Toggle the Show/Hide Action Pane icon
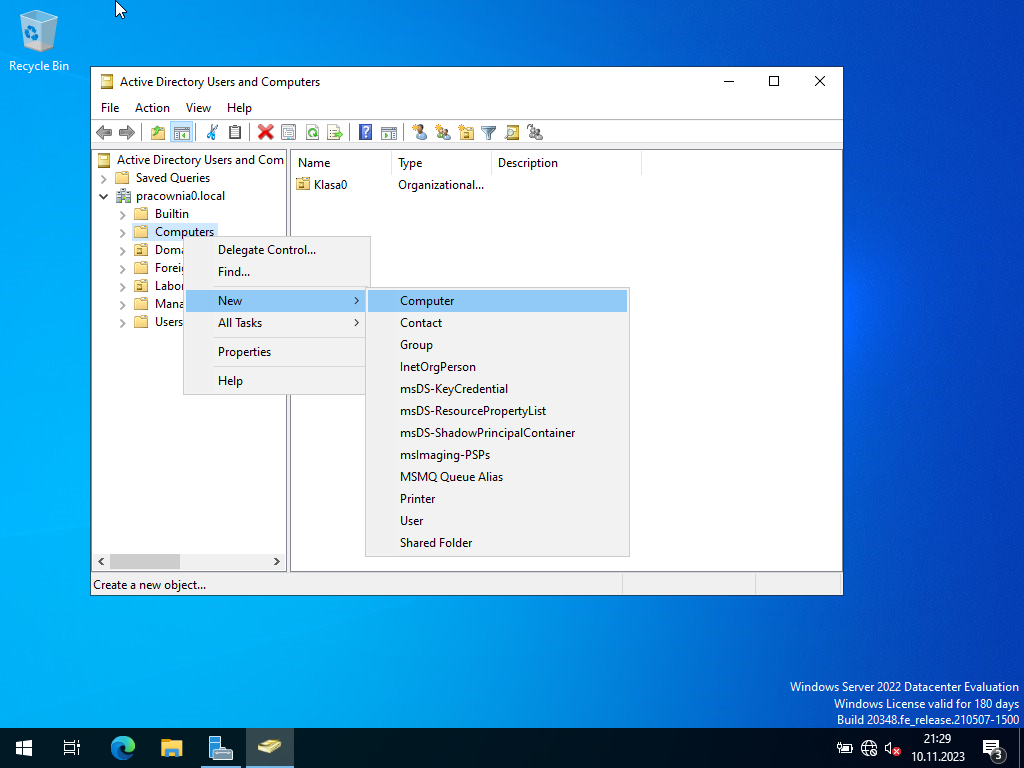The height and width of the screenshot is (768, 1024). pyautogui.click(x=389, y=133)
